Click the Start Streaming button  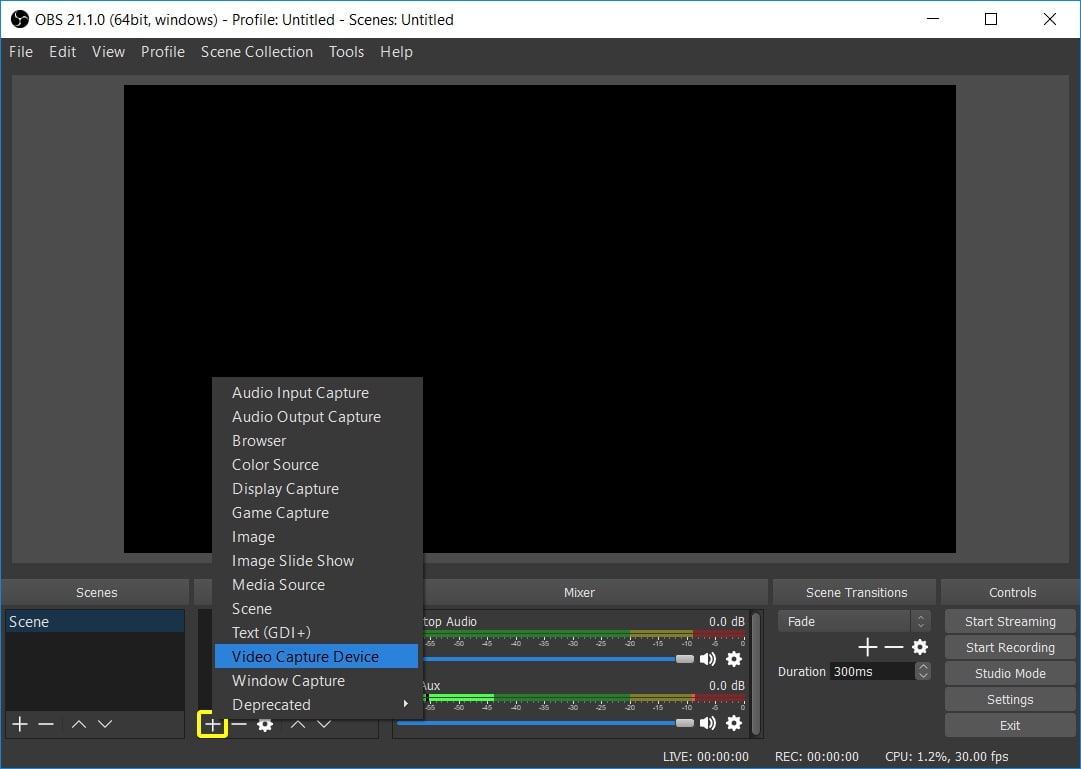coord(1009,620)
